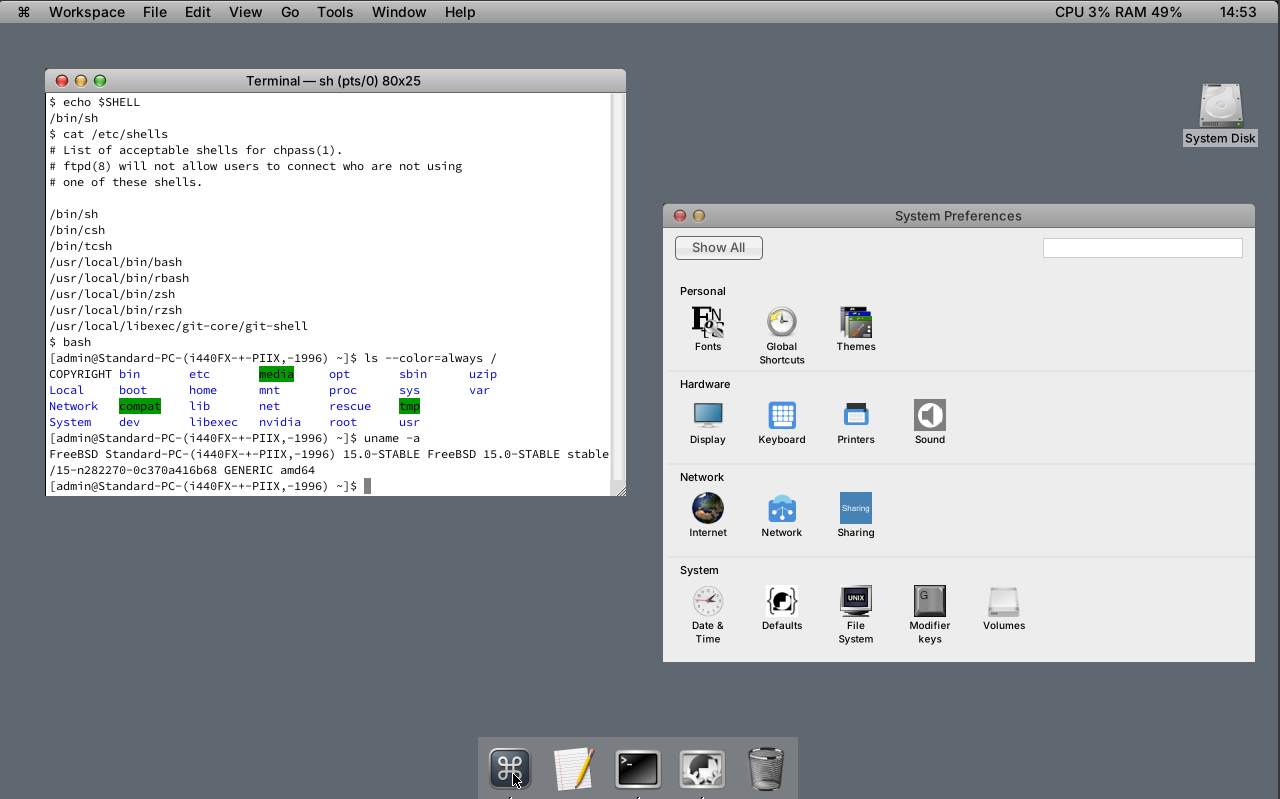Open Volumes preferences
1280x799 pixels.
click(1003, 601)
